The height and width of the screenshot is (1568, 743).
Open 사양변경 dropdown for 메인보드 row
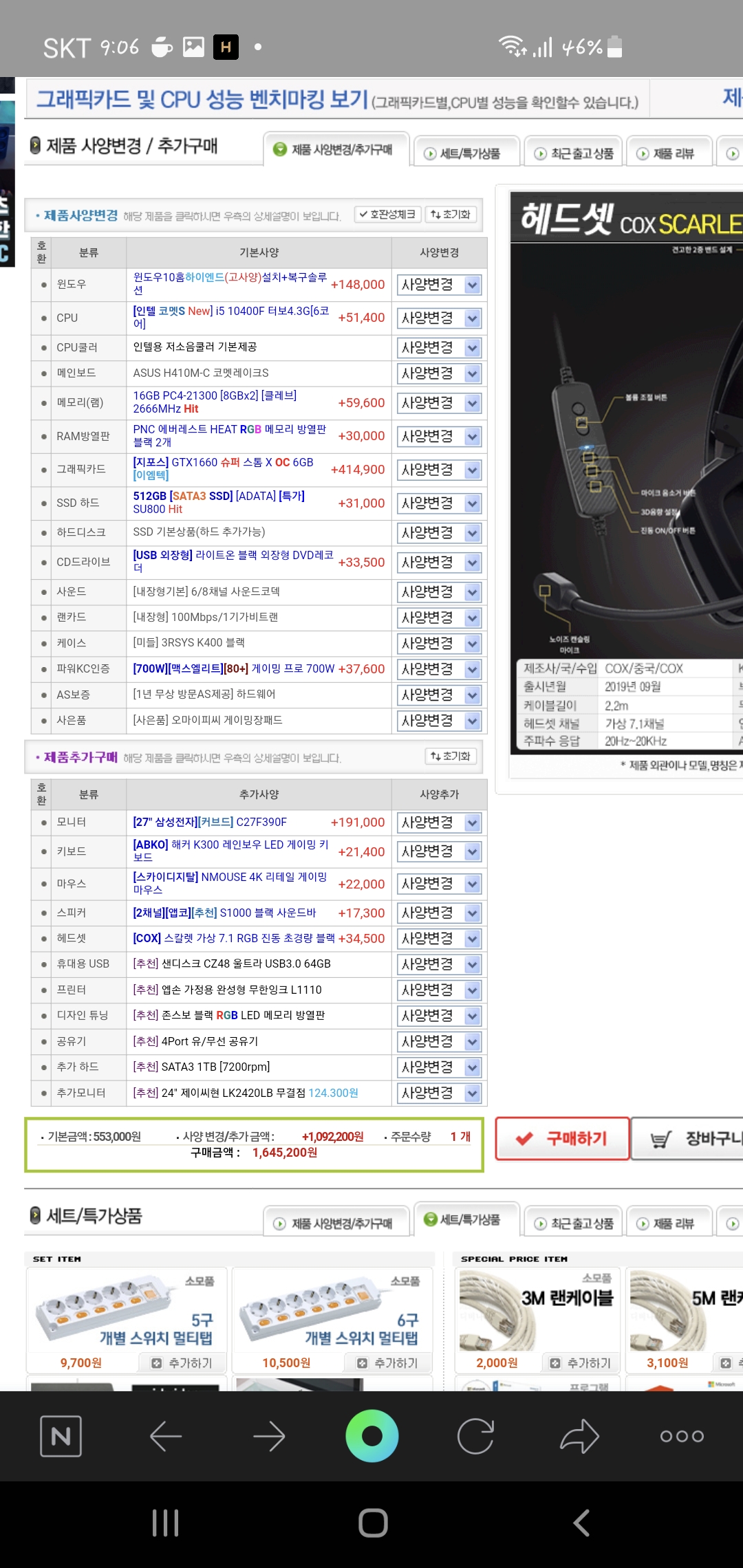[x=439, y=373]
